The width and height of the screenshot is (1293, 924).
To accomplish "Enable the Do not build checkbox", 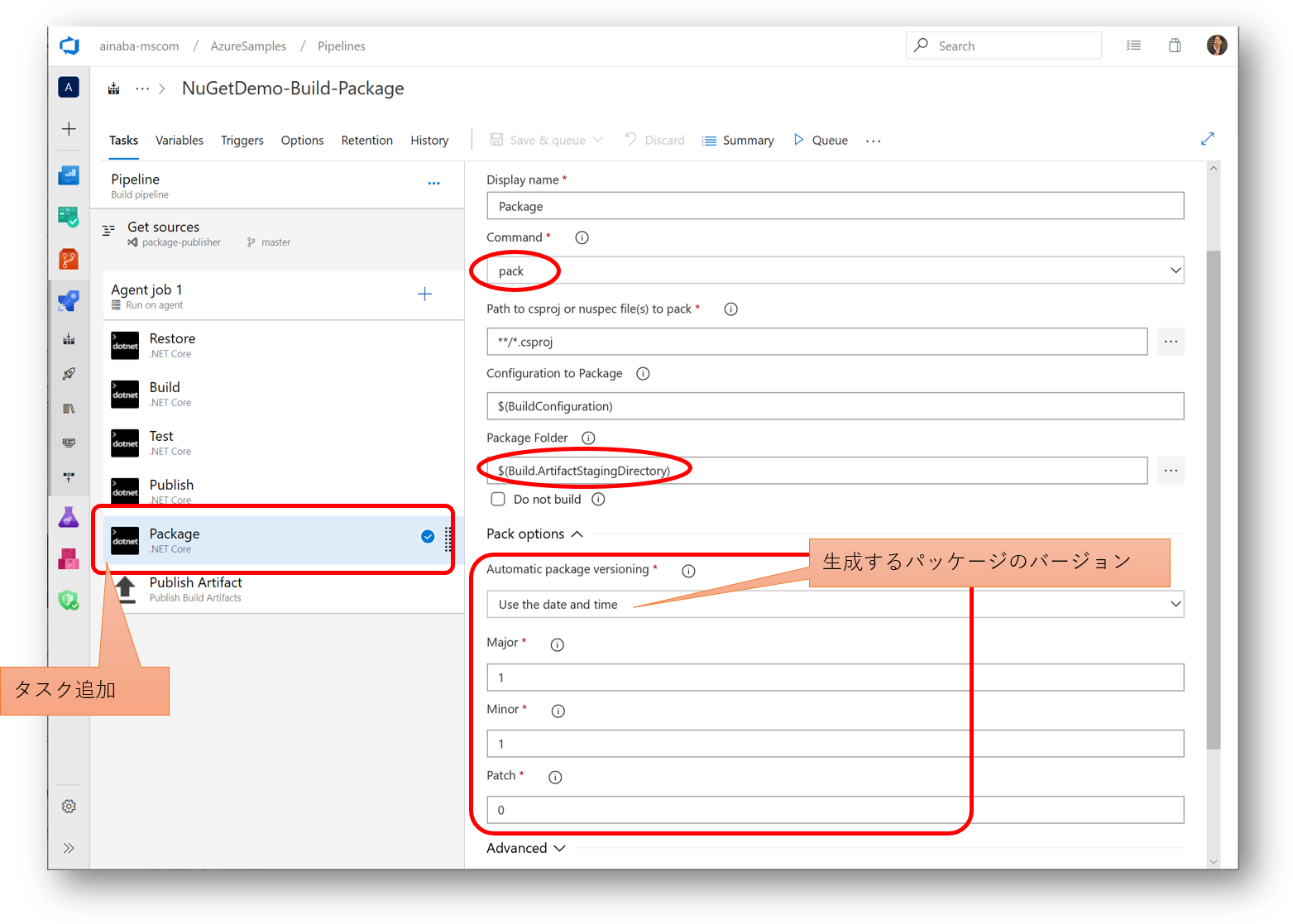I will coord(498,499).
